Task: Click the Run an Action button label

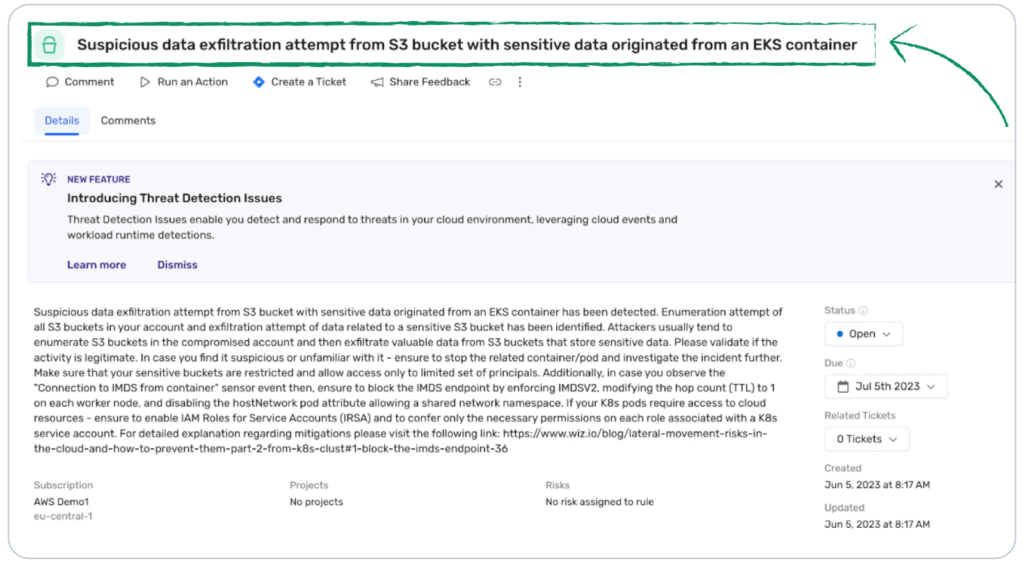Action: [192, 82]
